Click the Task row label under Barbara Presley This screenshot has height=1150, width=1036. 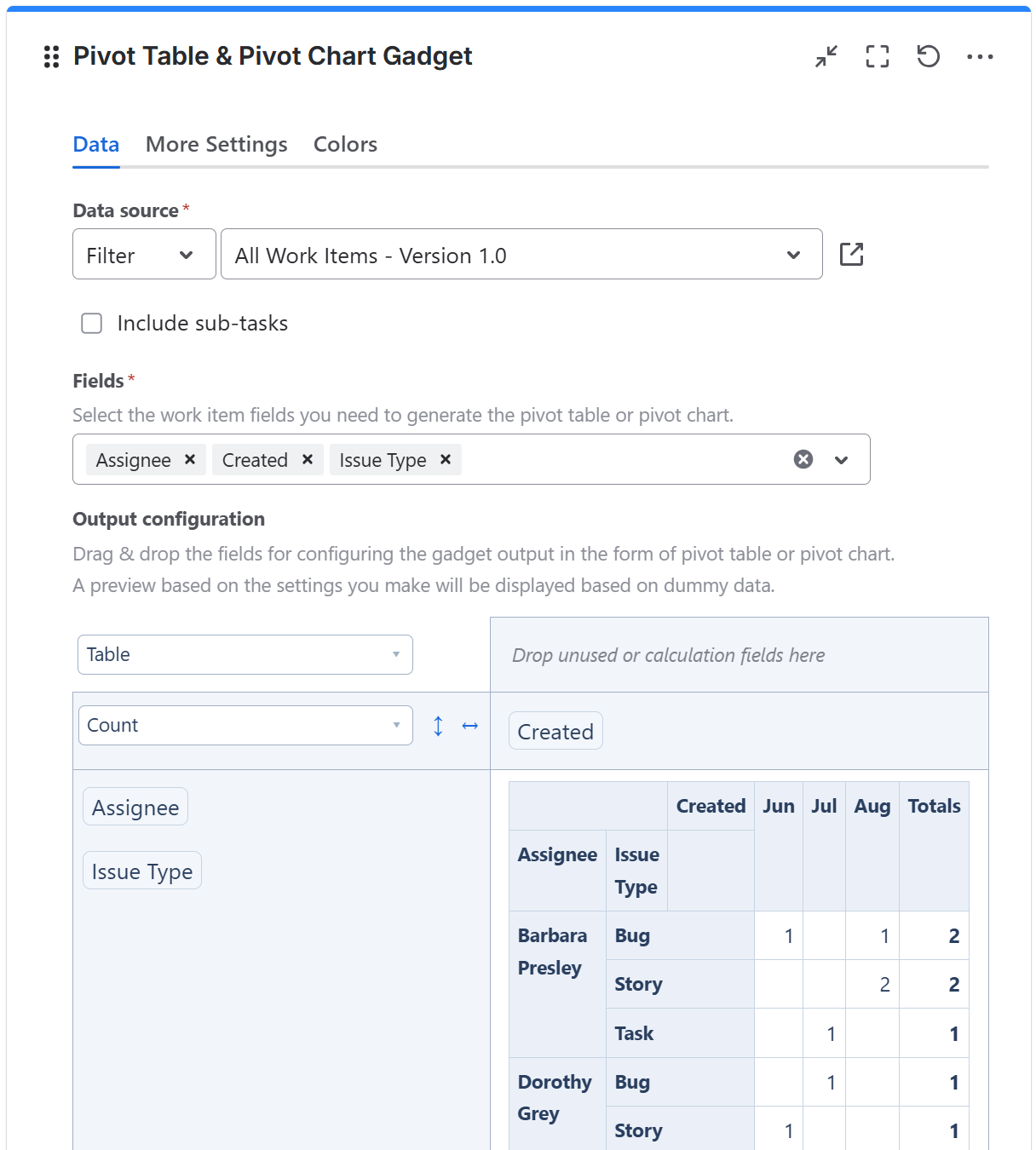coord(680,1033)
